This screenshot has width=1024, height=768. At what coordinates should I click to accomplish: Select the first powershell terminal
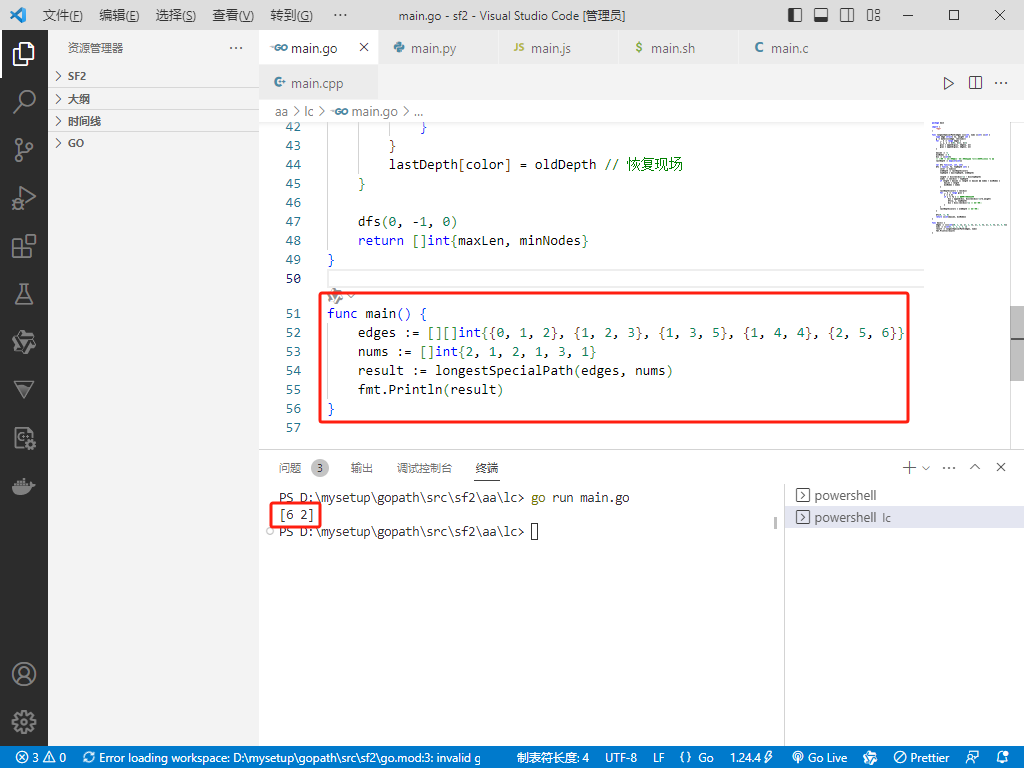tap(904, 495)
